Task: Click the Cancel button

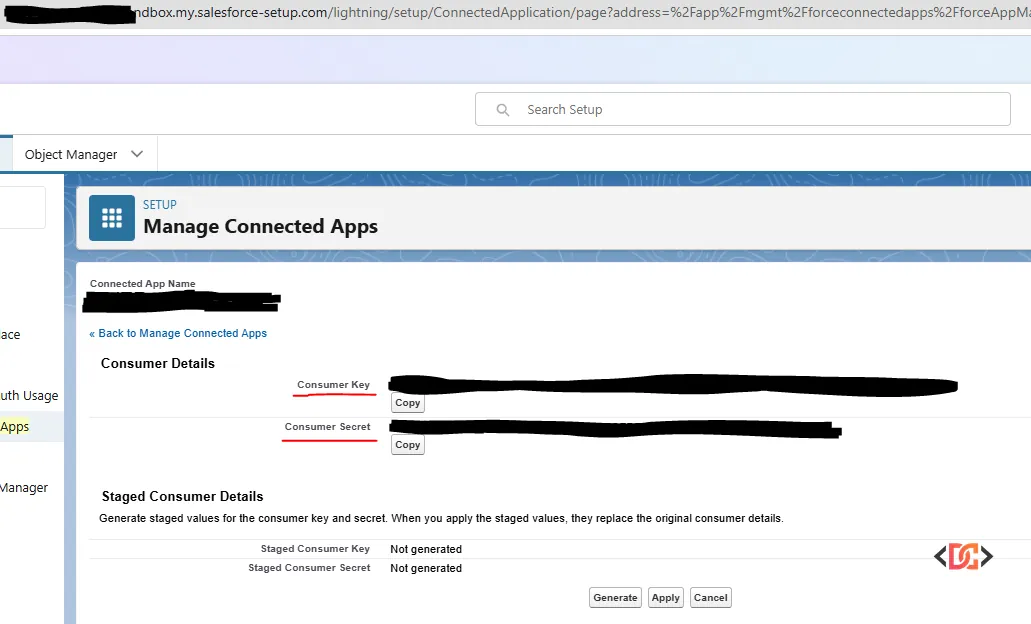Action: [x=710, y=597]
